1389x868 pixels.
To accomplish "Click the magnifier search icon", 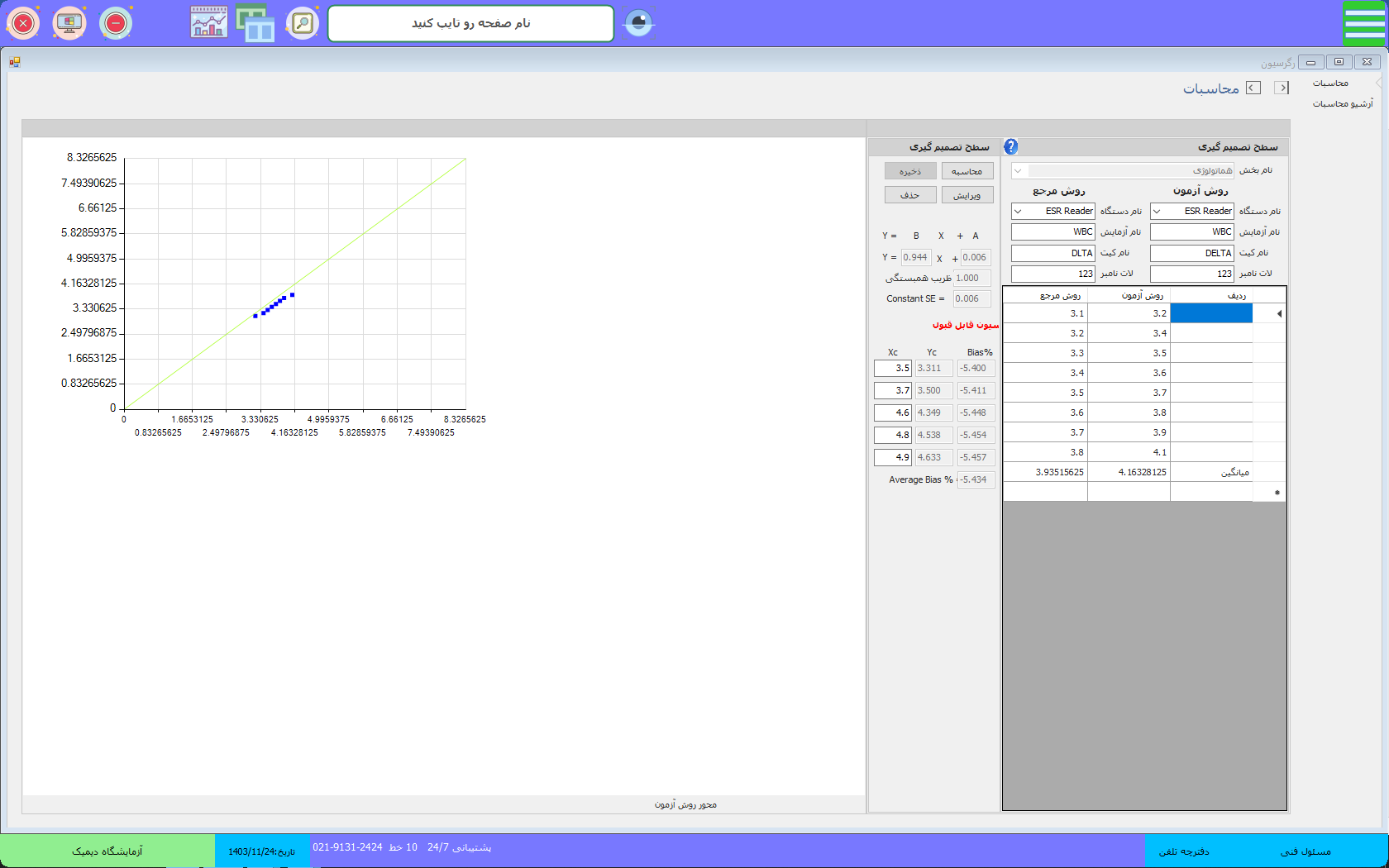I will tap(303, 23).
